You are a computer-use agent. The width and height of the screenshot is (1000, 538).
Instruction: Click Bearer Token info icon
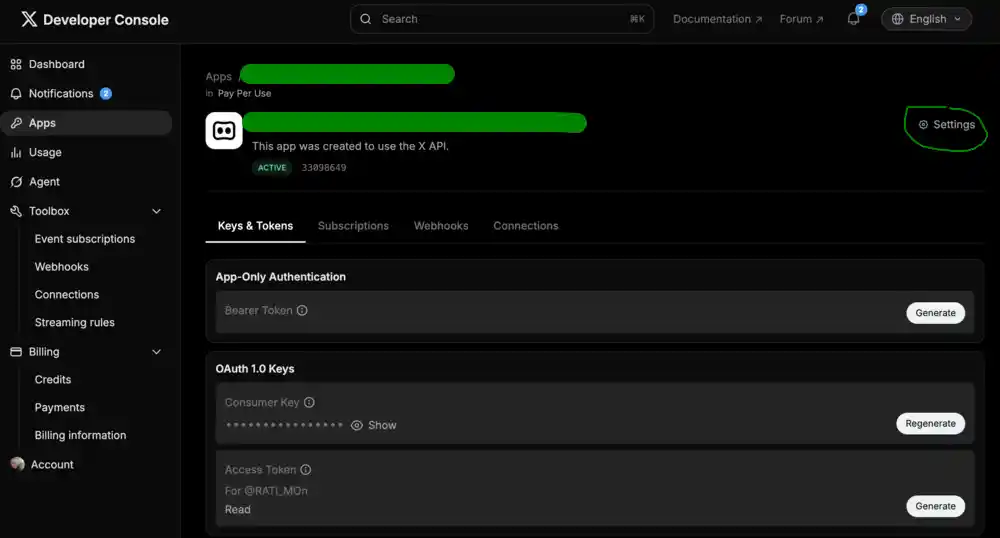[302, 310]
